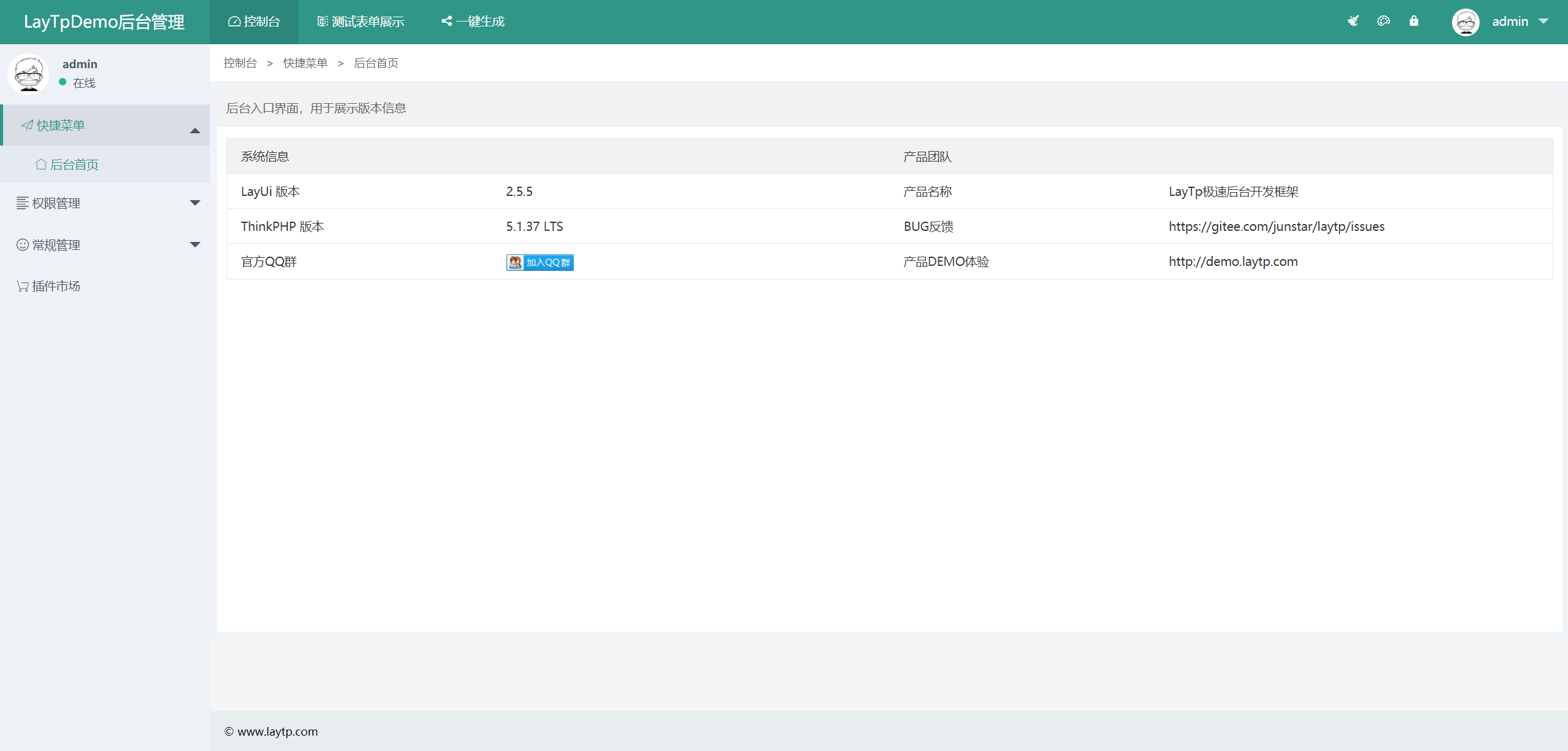Click the 后台入口界面 description text

coord(316,108)
